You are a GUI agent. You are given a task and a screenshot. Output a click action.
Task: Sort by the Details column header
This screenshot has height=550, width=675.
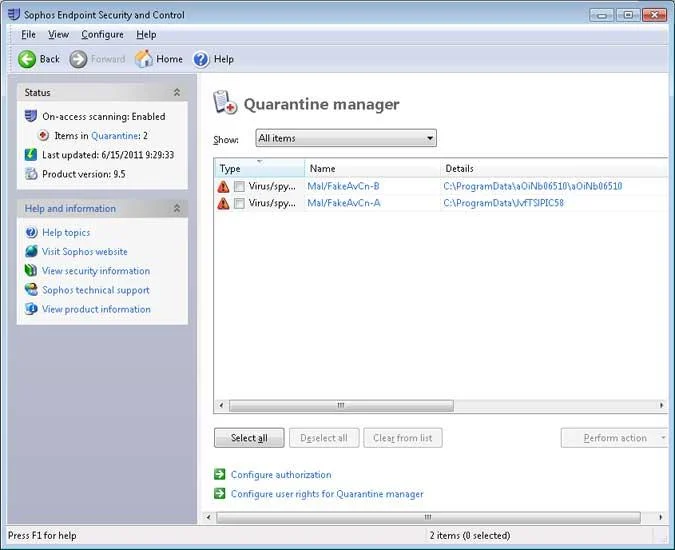coord(554,168)
